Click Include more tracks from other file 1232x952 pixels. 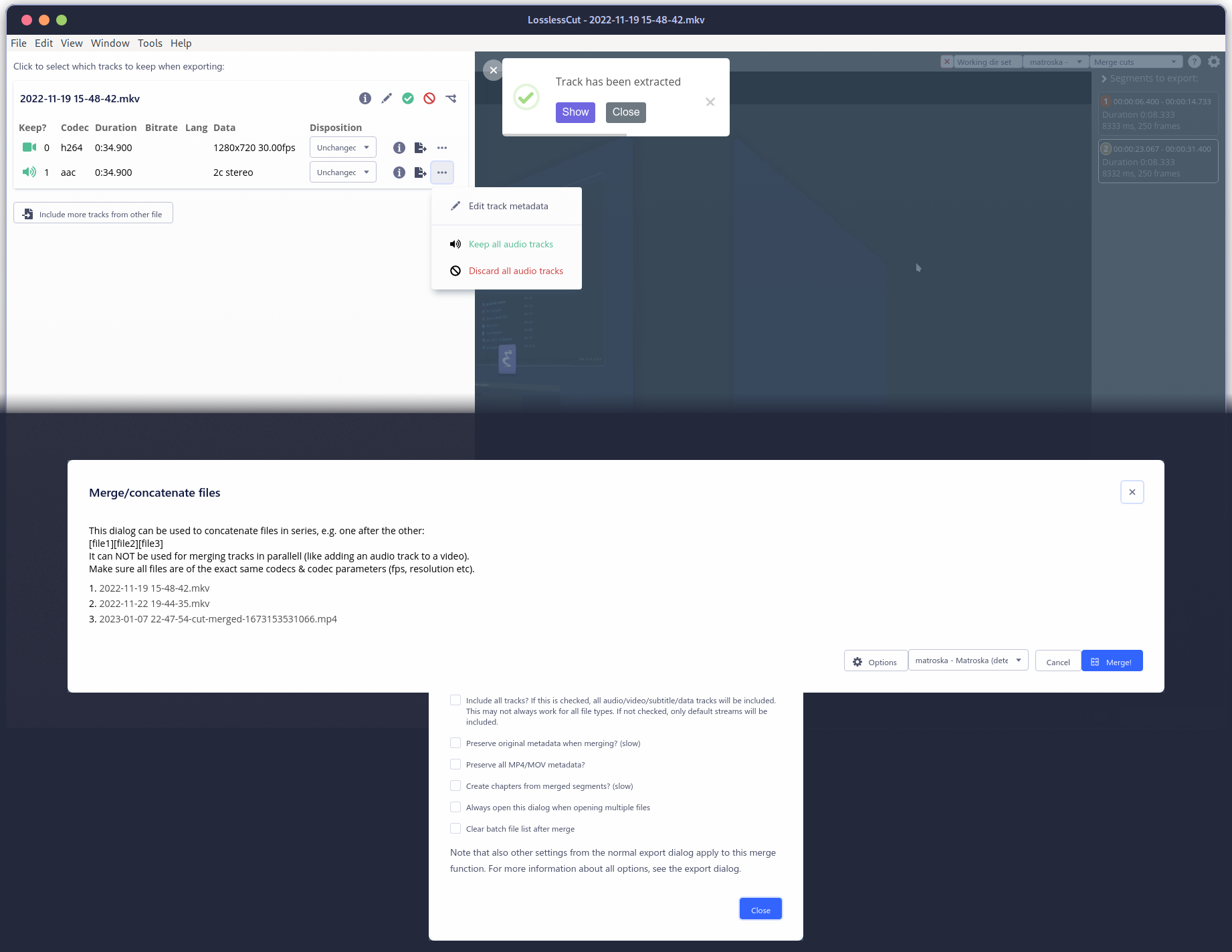(x=93, y=213)
